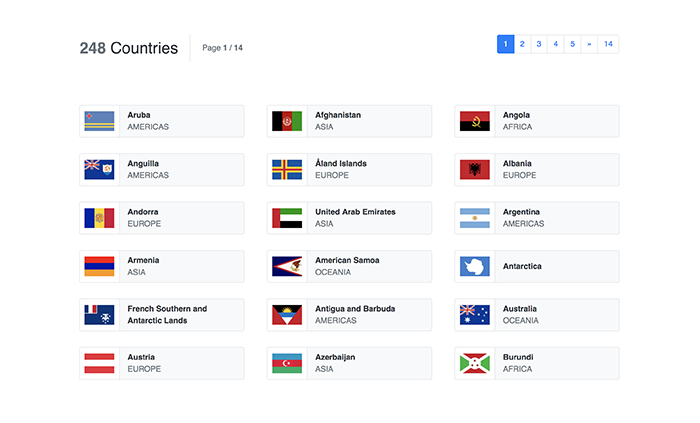
Task: Open the Andorra country card
Action: click(161, 218)
